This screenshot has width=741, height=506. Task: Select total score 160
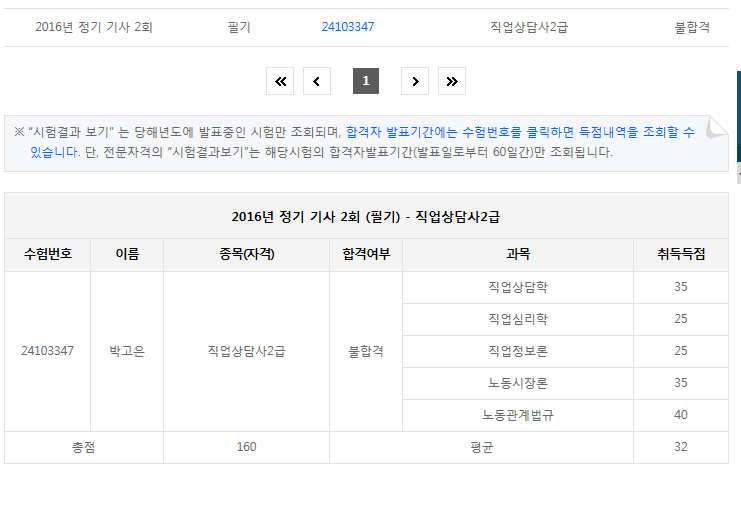[247, 447]
